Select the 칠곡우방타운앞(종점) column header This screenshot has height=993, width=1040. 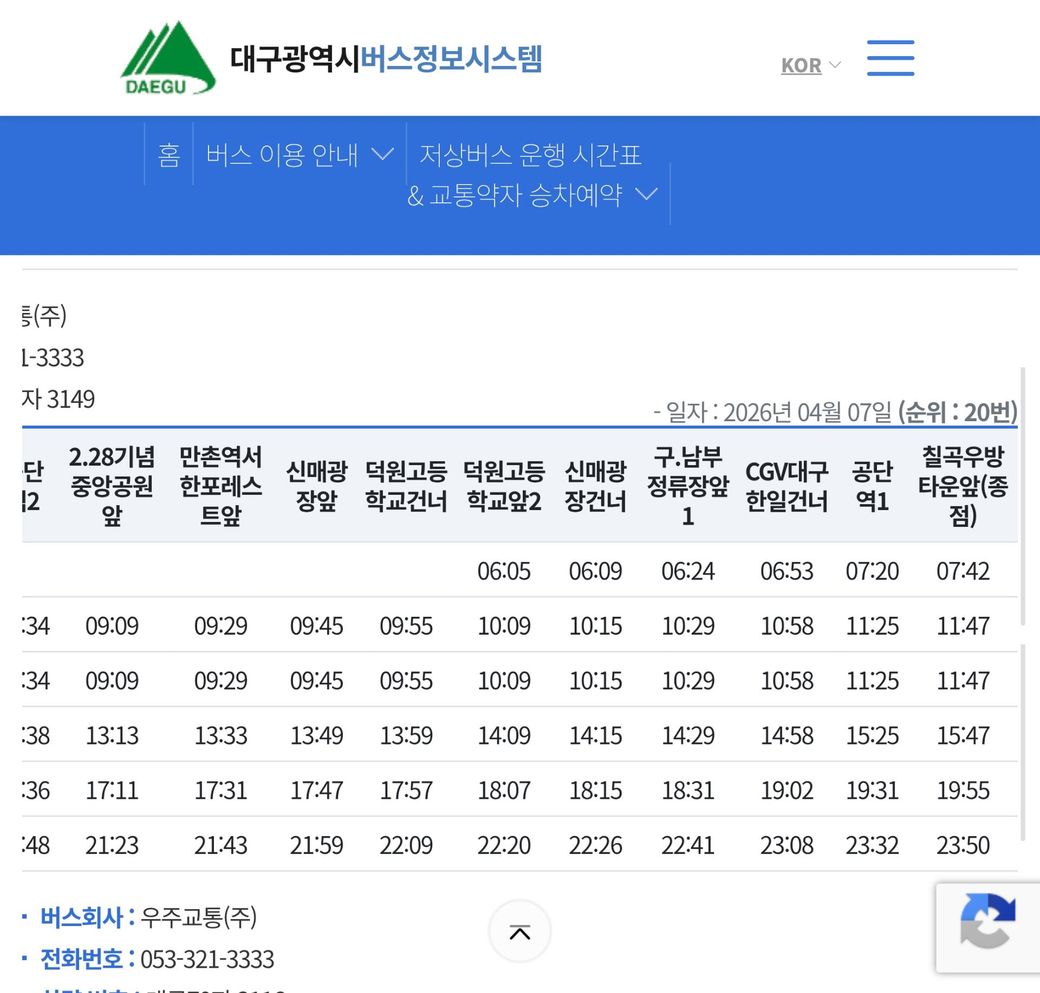tap(963, 486)
